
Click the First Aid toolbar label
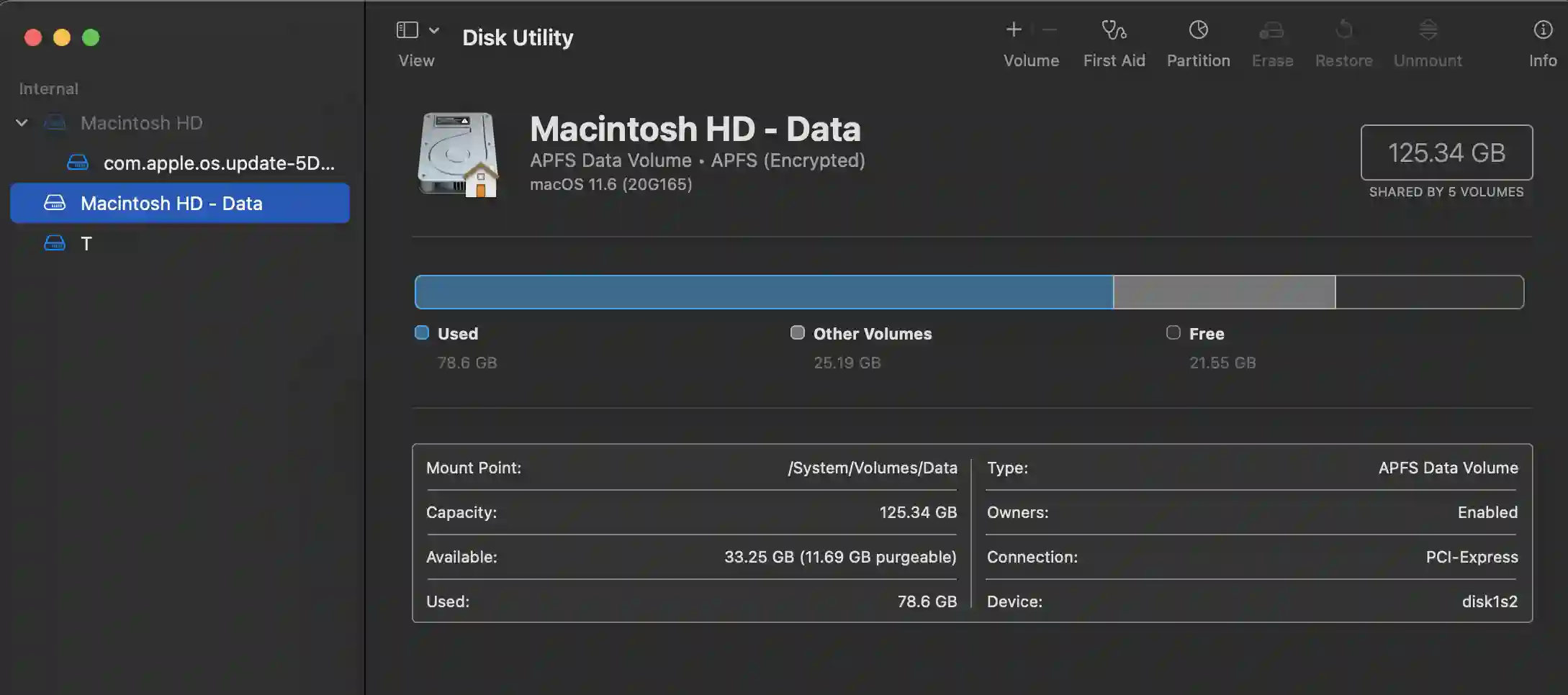[x=1114, y=60]
